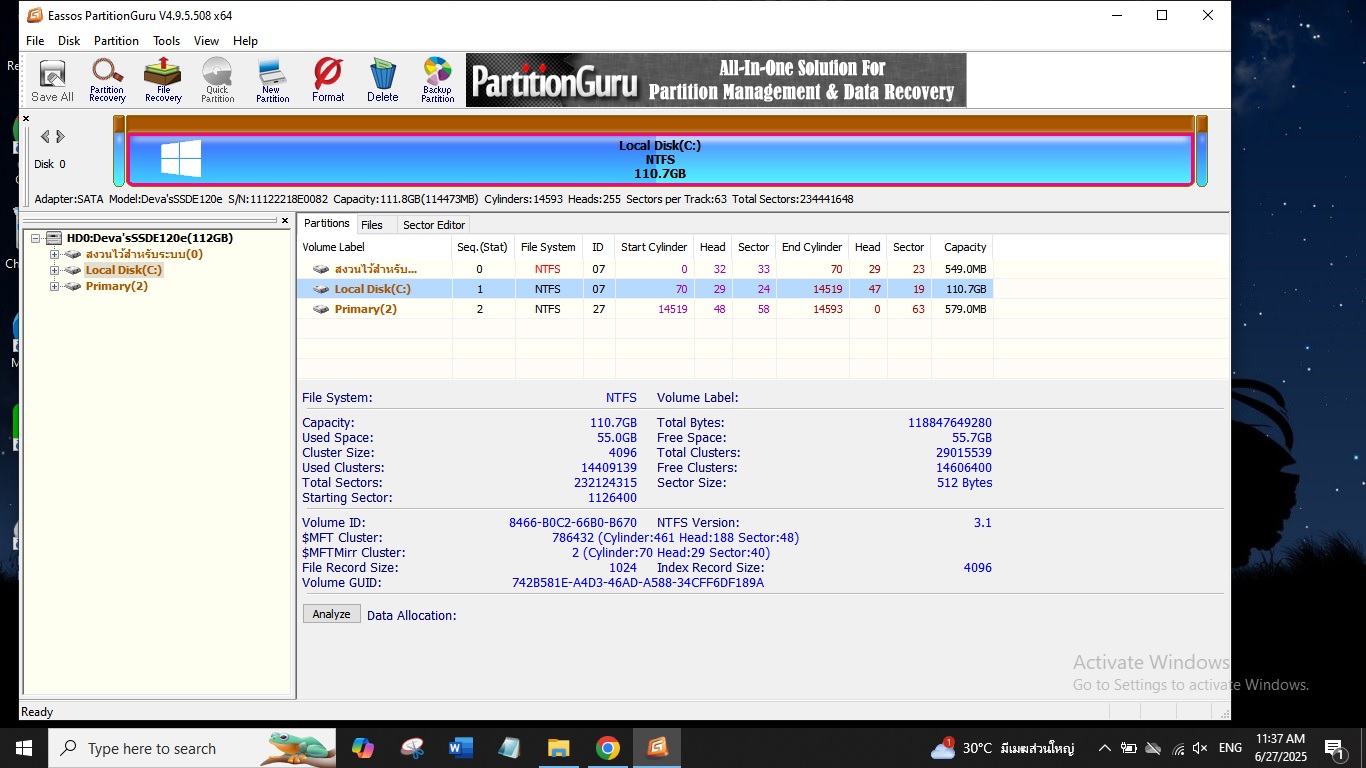Click the PartitionGuru banner ad
This screenshot has height=768, width=1366.
click(x=716, y=80)
